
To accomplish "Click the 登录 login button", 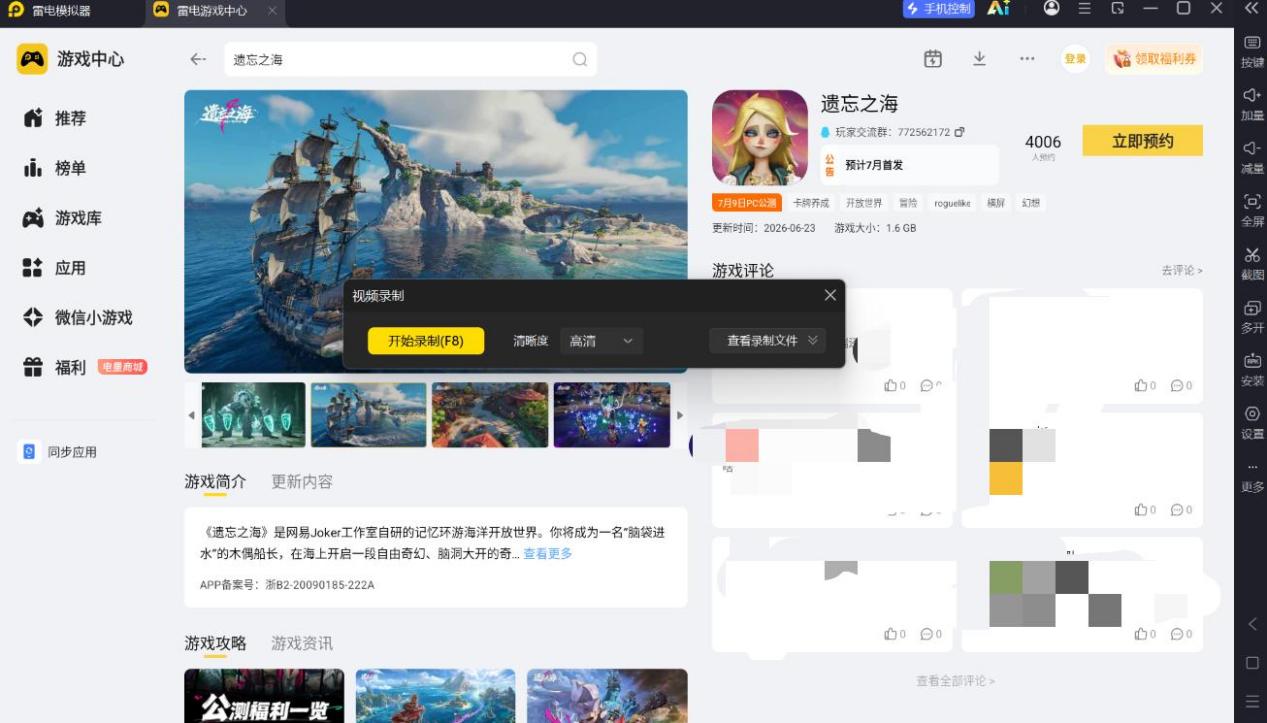I will tap(1075, 59).
